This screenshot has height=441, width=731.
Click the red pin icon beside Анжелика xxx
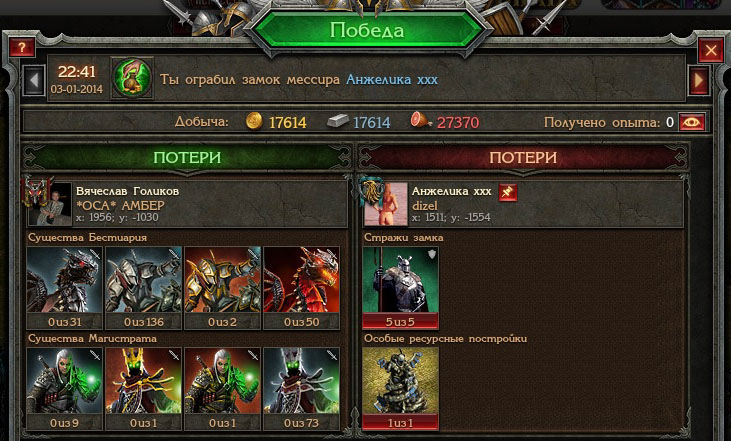click(508, 192)
